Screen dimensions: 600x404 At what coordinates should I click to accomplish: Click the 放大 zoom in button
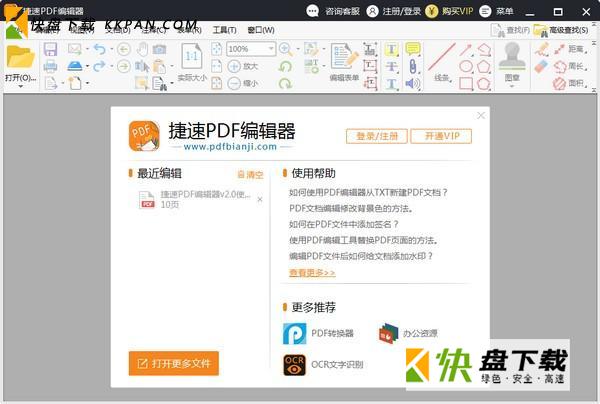click(243, 66)
